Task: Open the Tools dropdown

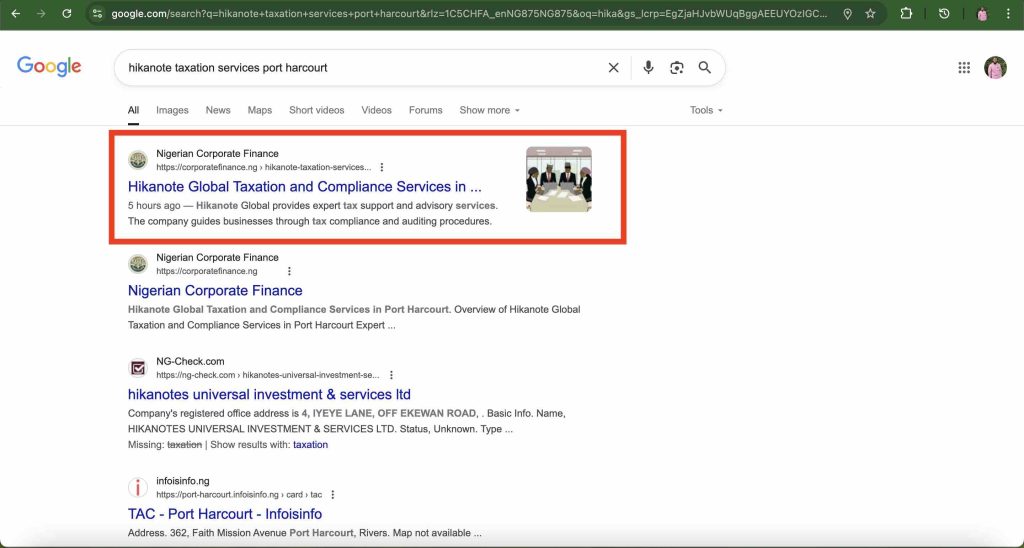Action: point(706,110)
